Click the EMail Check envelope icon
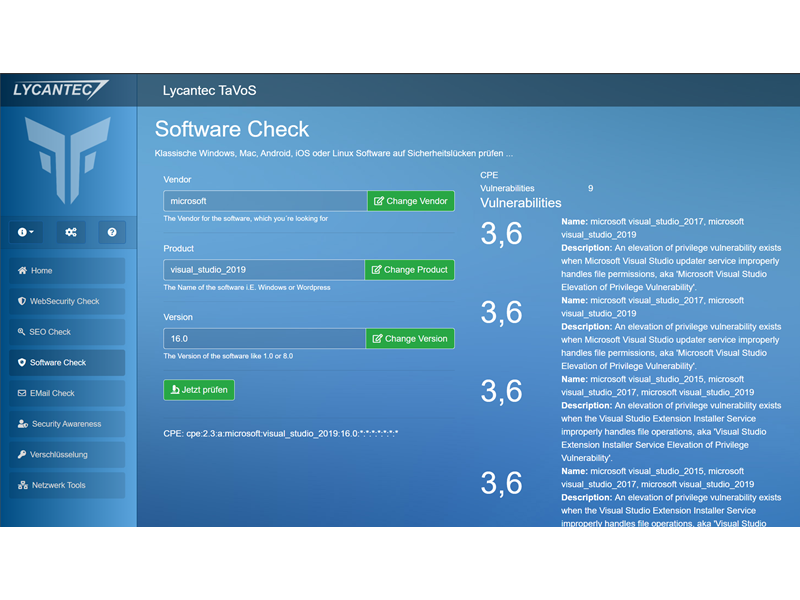 pos(22,393)
